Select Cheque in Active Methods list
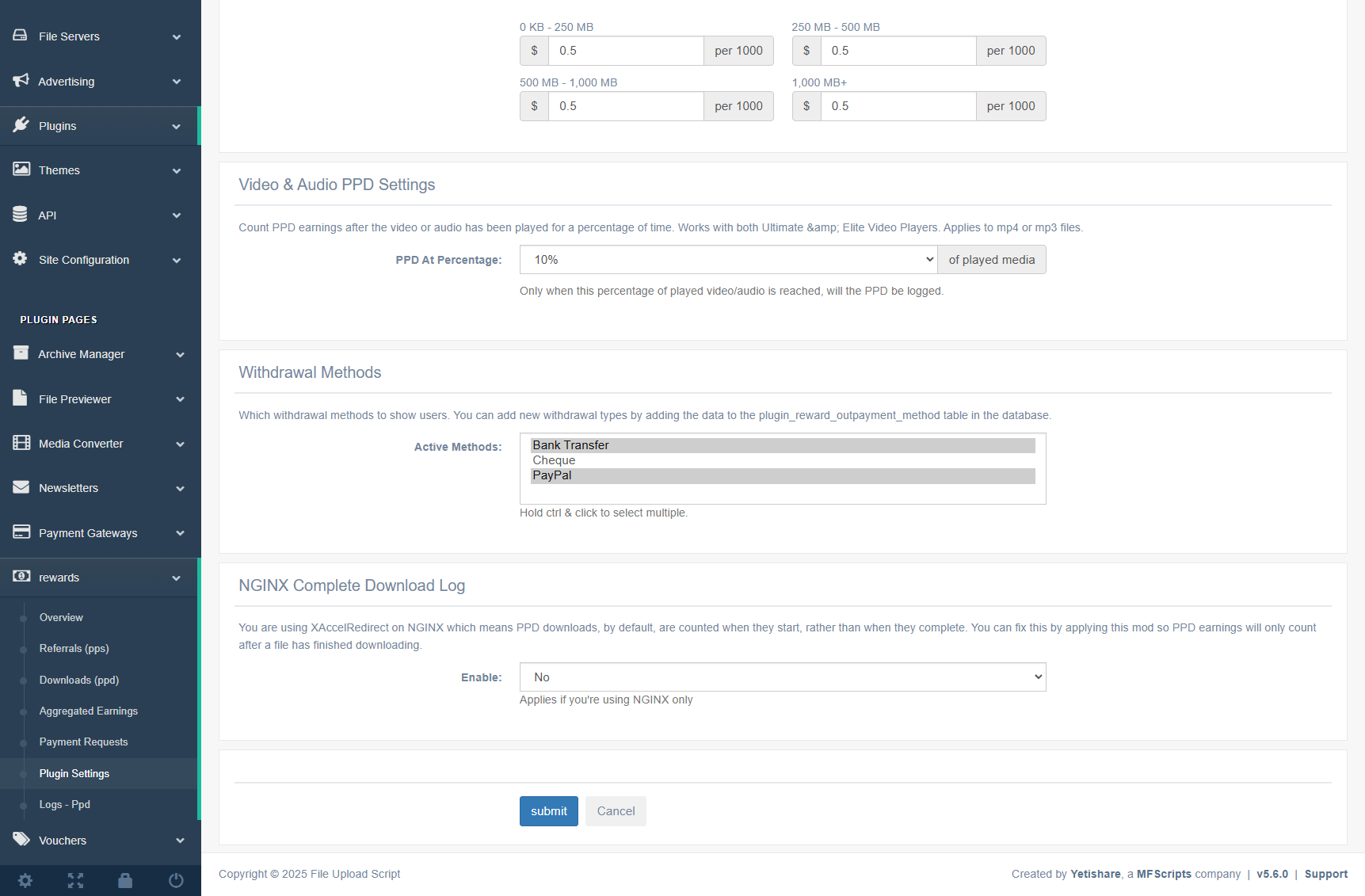The height and width of the screenshot is (896, 1365). 554,460
